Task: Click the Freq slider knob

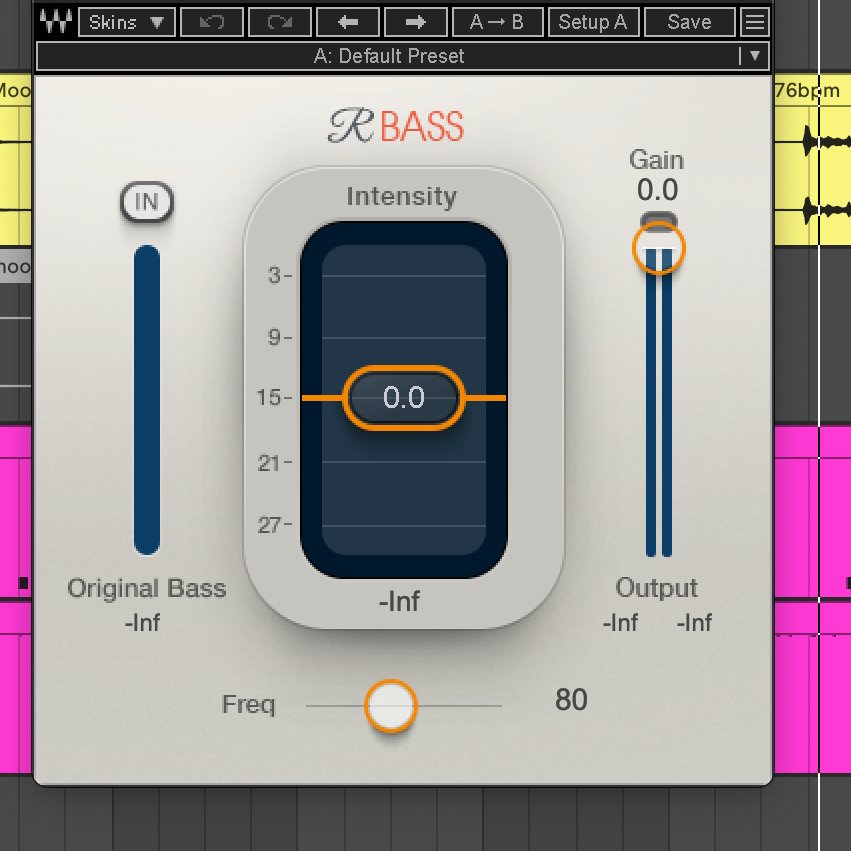Action: [x=391, y=706]
